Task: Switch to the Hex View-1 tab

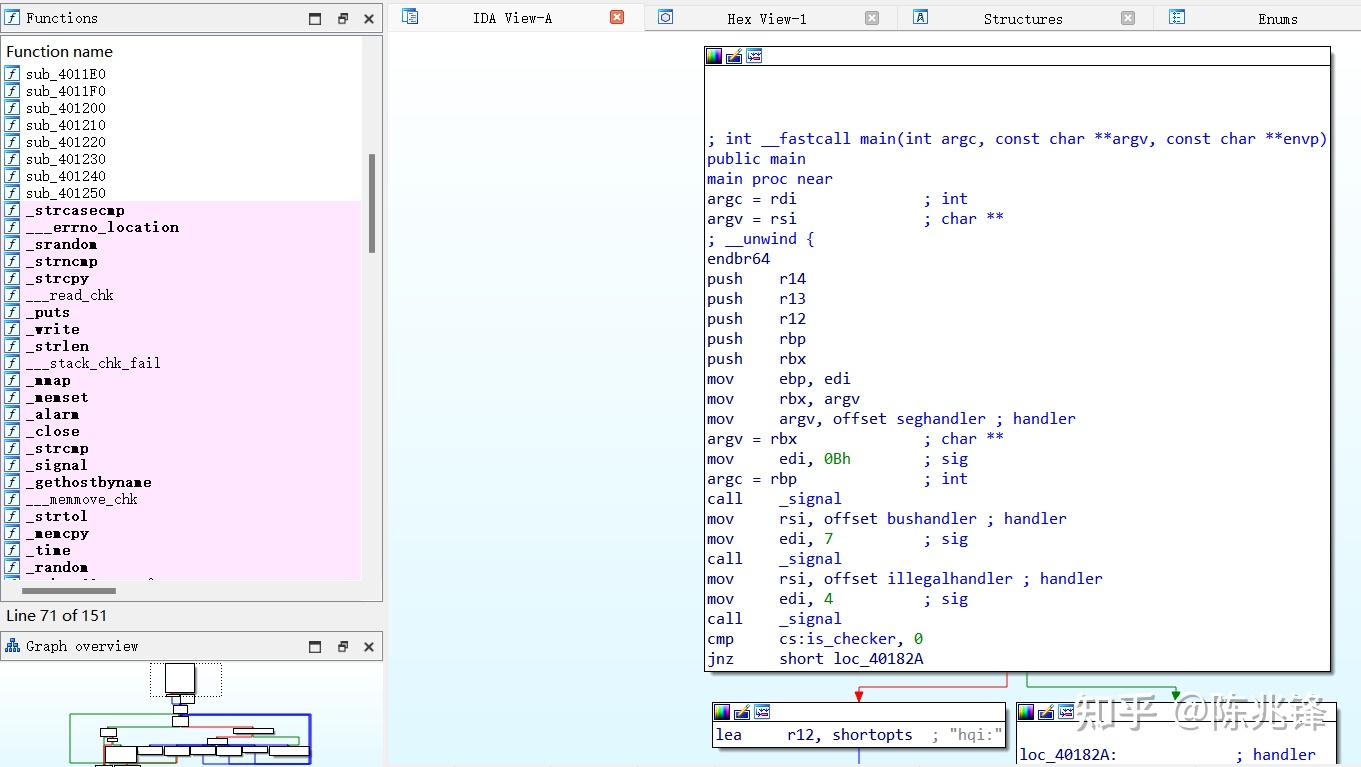Action: 766,18
